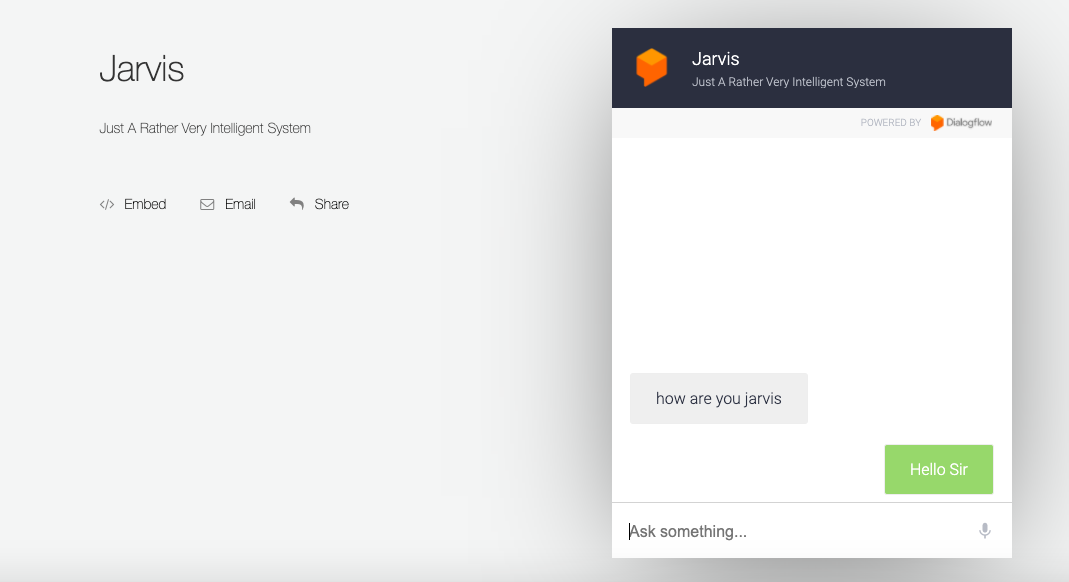Screen dimensions: 1069x582
Task: Click the Share link
Action: pos(331,203)
